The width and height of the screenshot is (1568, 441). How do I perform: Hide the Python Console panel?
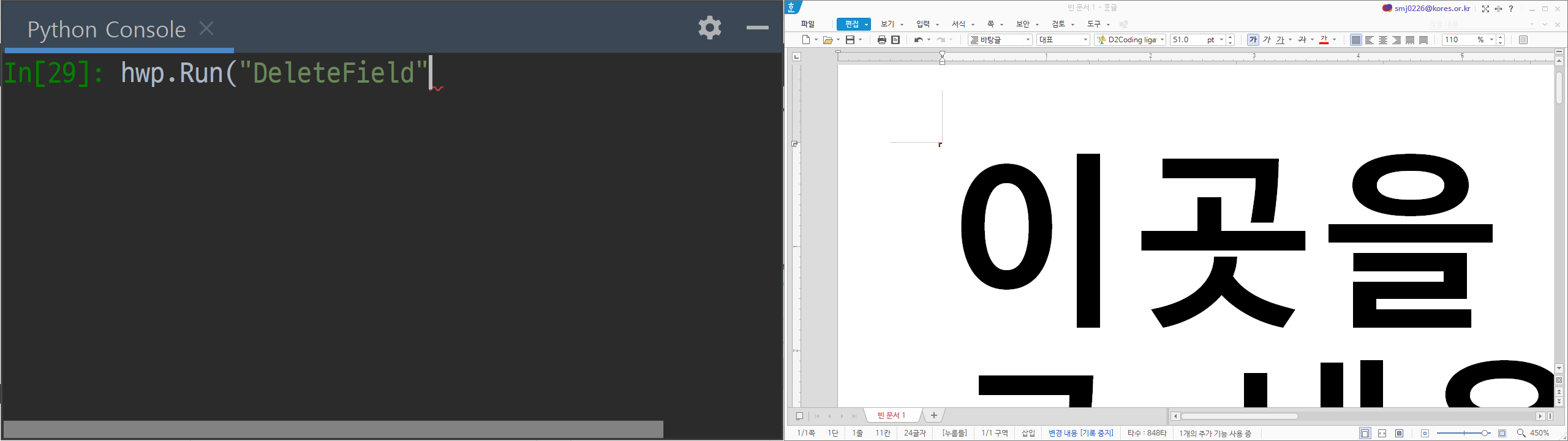[x=757, y=28]
